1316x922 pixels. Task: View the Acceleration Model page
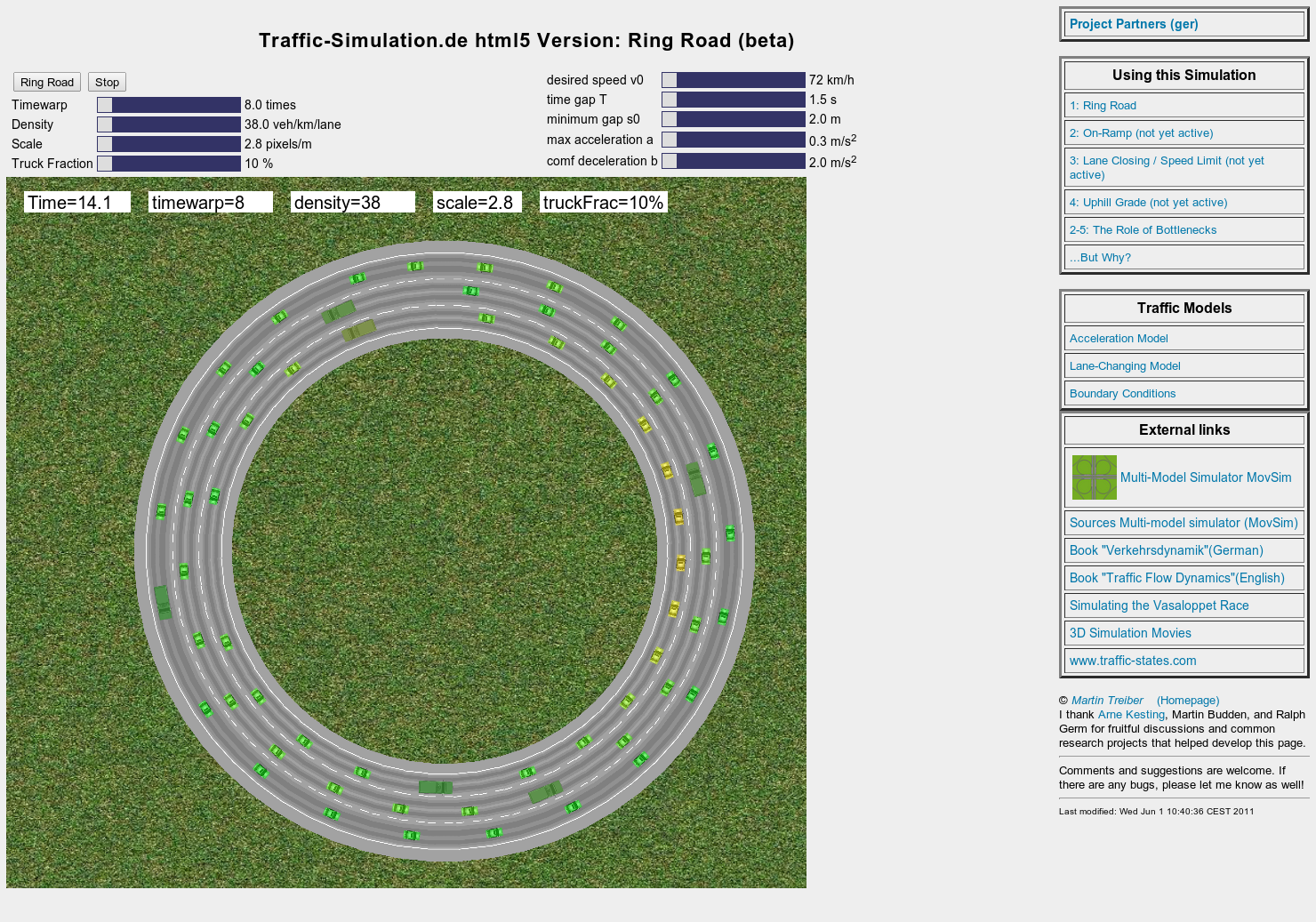click(x=1119, y=338)
